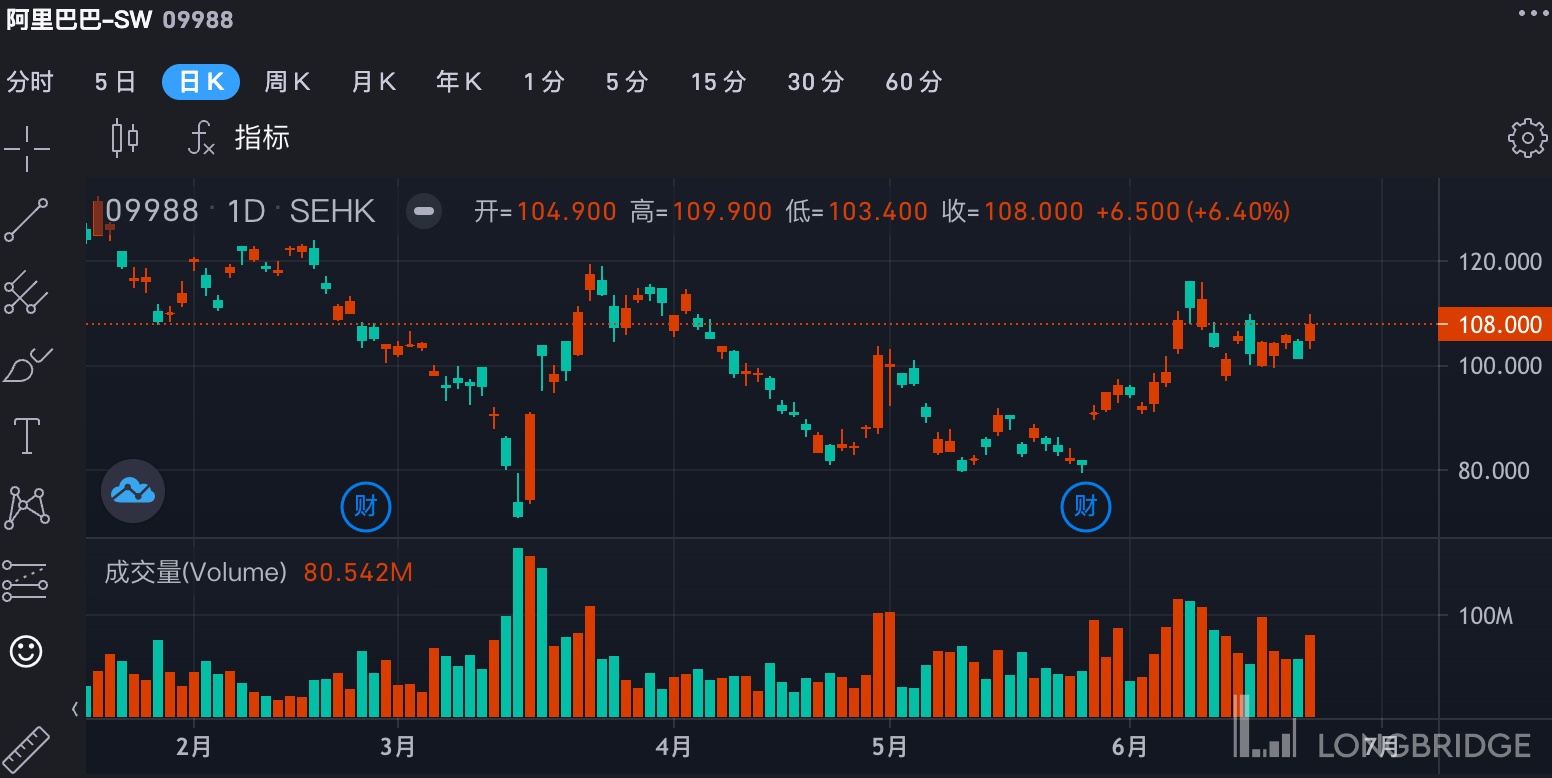Click the 6月 time axis label

click(1130, 747)
